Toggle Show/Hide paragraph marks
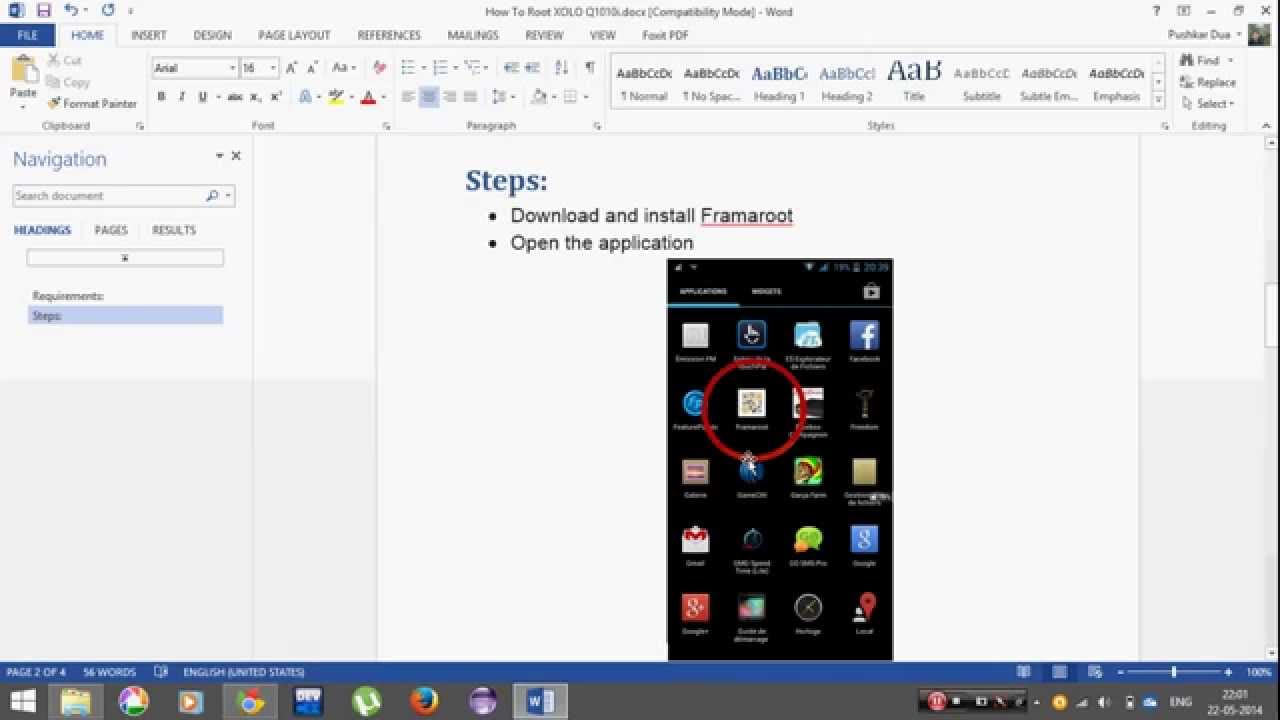 pyautogui.click(x=590, y=68)
